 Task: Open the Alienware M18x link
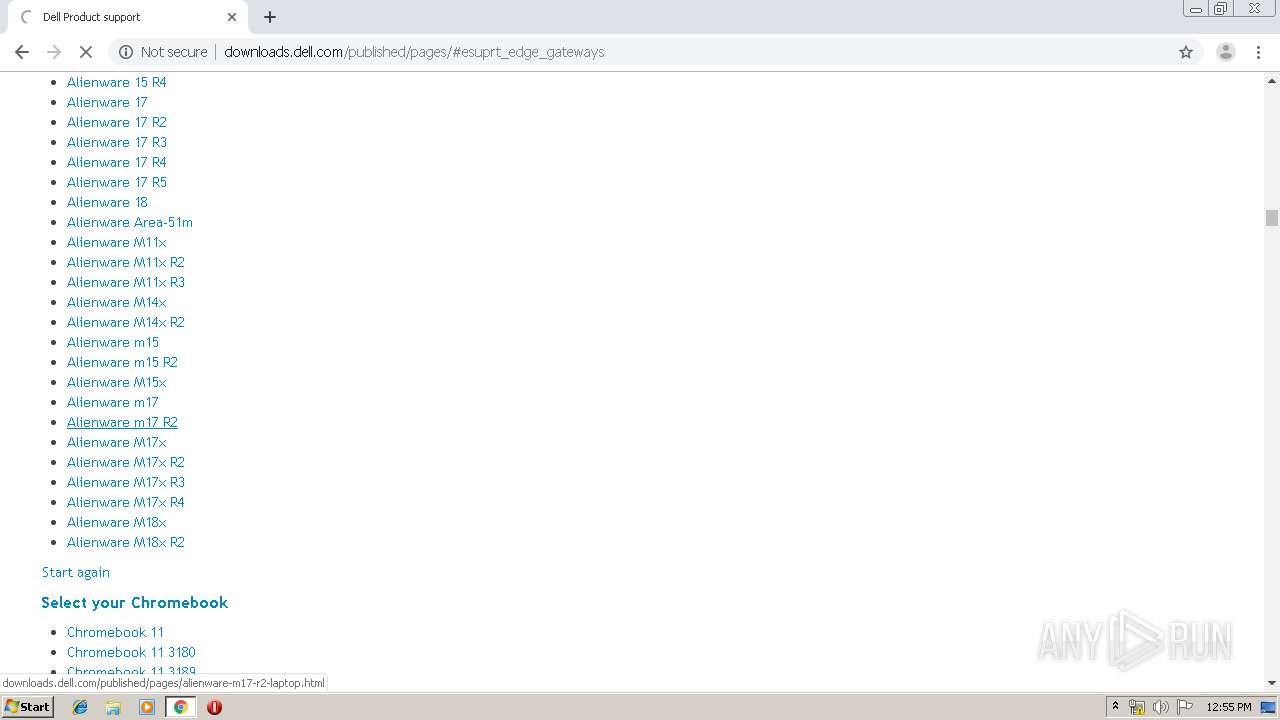tap(117, 522)
